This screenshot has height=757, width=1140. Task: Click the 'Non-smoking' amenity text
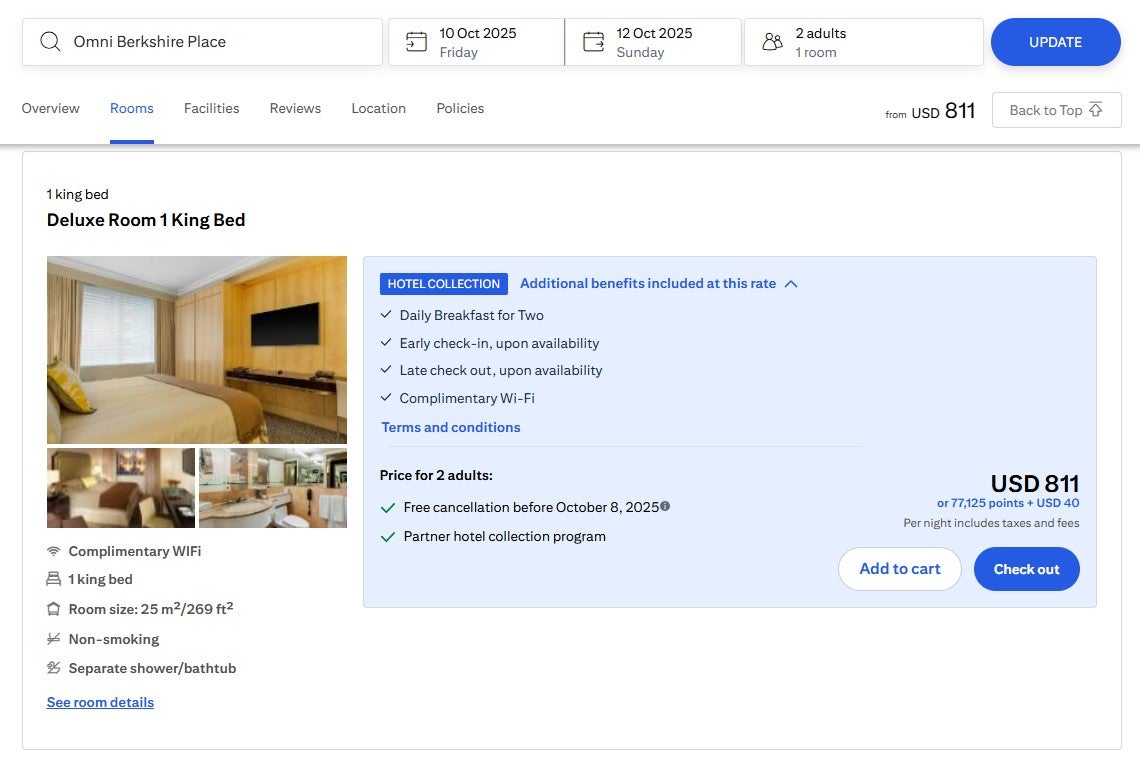pos(113,638)
